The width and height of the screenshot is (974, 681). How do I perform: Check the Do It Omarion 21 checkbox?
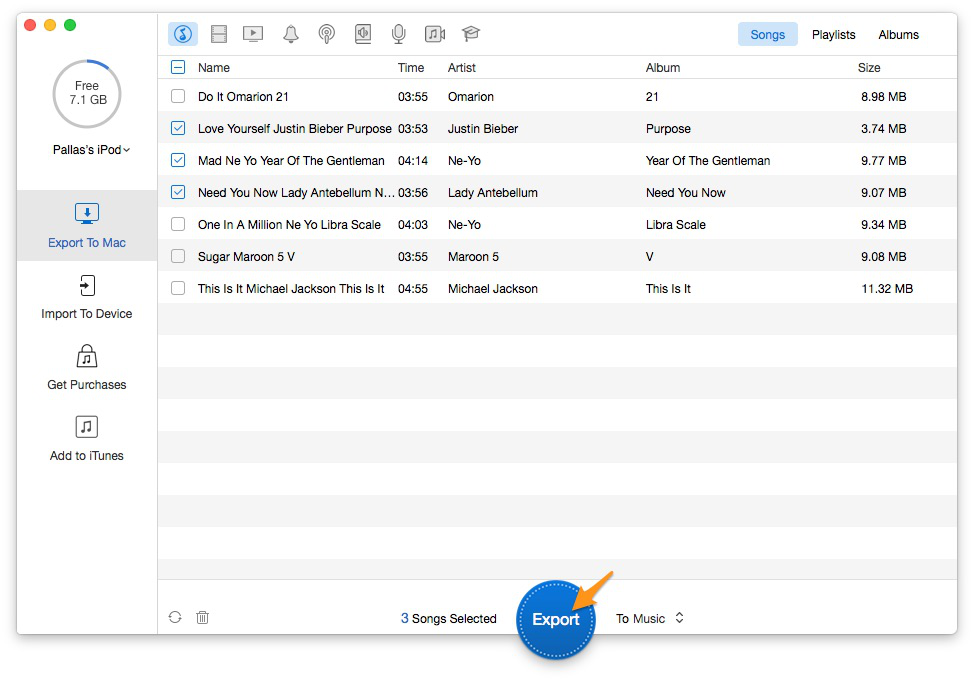point(178,96)
